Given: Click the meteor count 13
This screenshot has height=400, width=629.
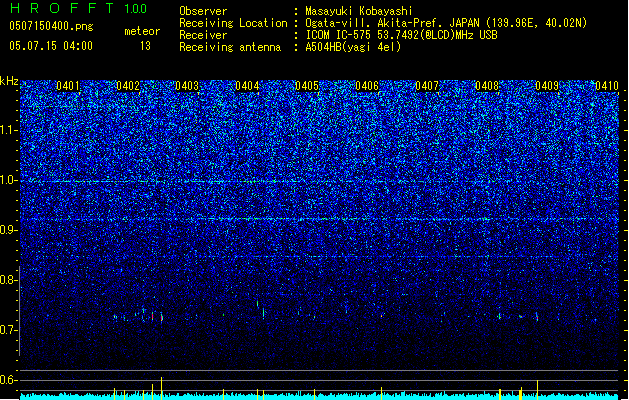Looking at the screenshot, I should pyautogui.click(x=145, y=46).
